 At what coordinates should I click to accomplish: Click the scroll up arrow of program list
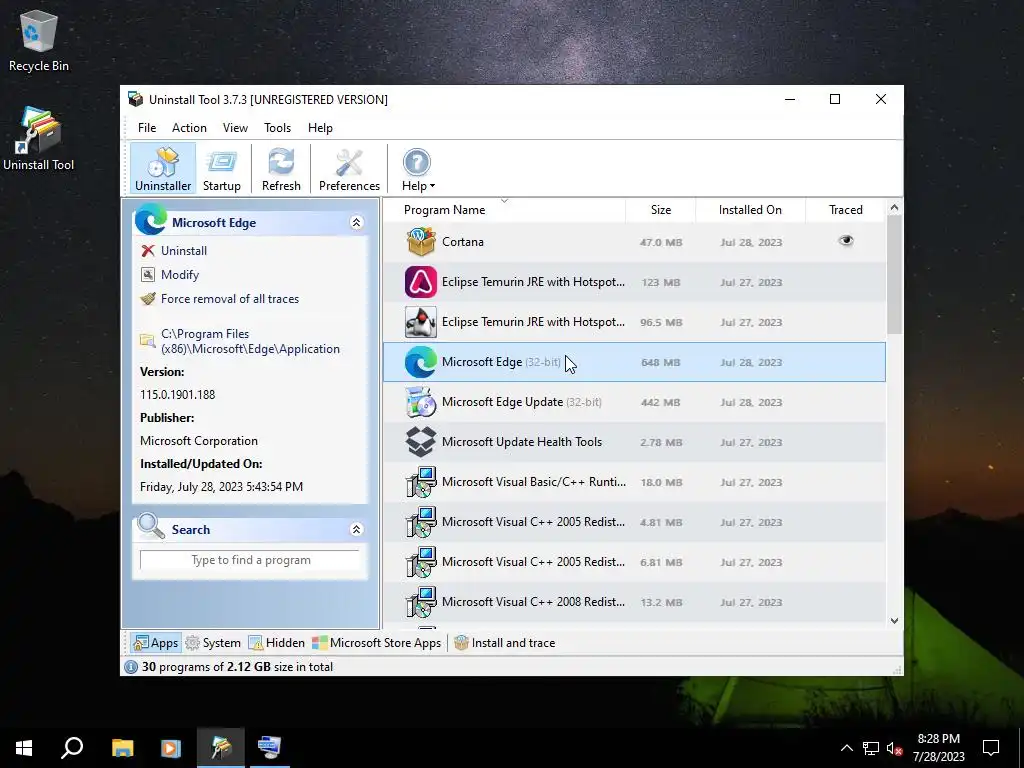point(894,208)
